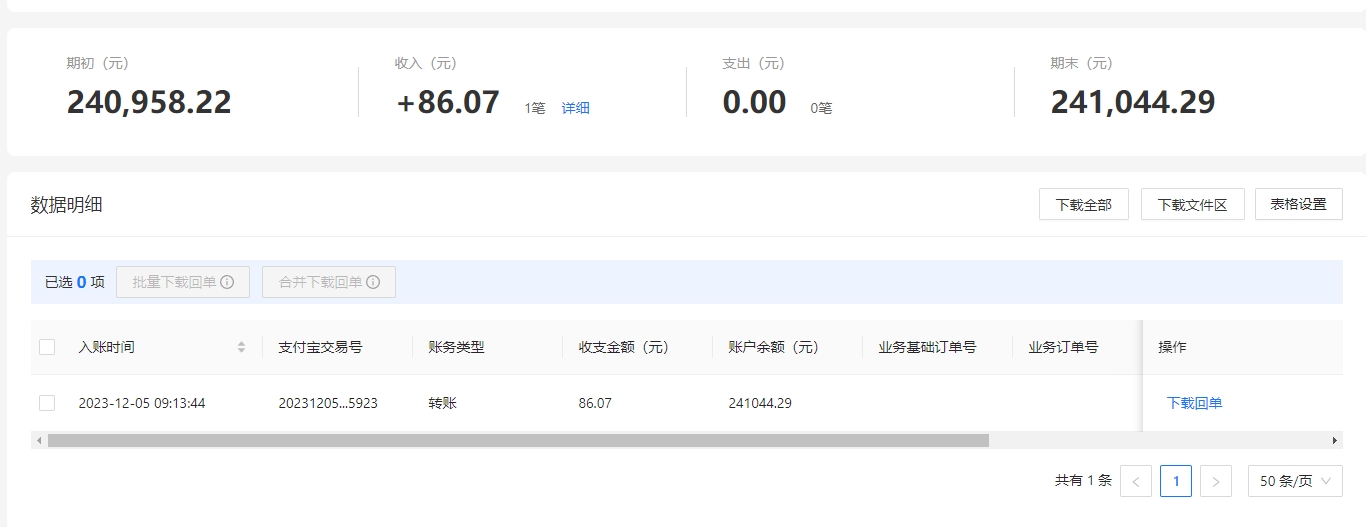The height and width of the screenshot is (527, 1366).
Task: Click the 账务类型 column header
Action: [x=456, y=347]
